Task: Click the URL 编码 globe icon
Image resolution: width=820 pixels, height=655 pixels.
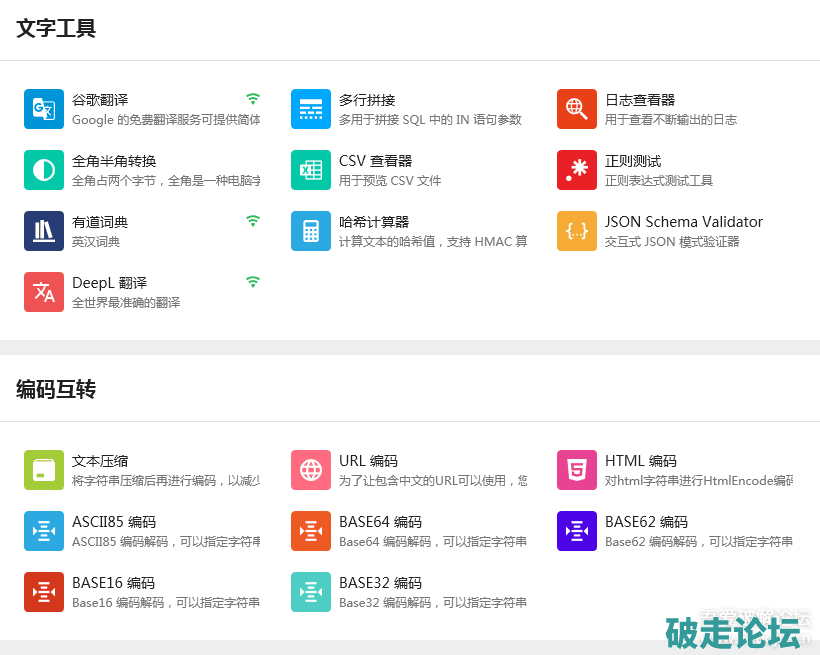Action: pos(311,470)
